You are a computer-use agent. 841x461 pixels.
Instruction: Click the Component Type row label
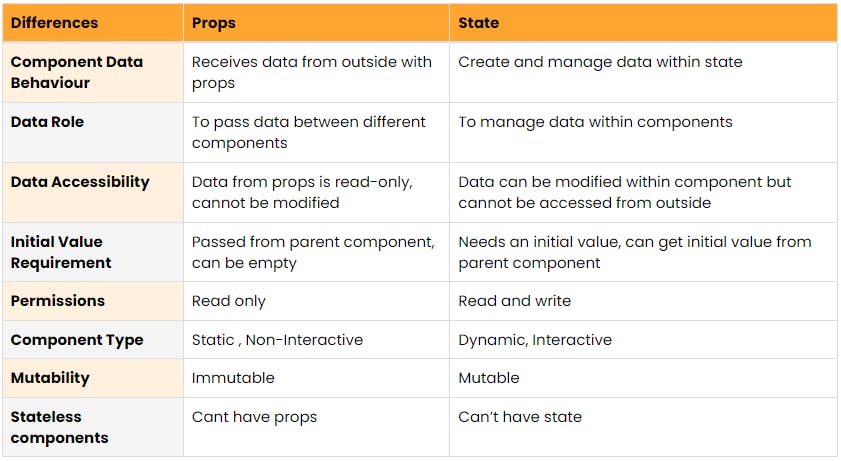point(77,340)
